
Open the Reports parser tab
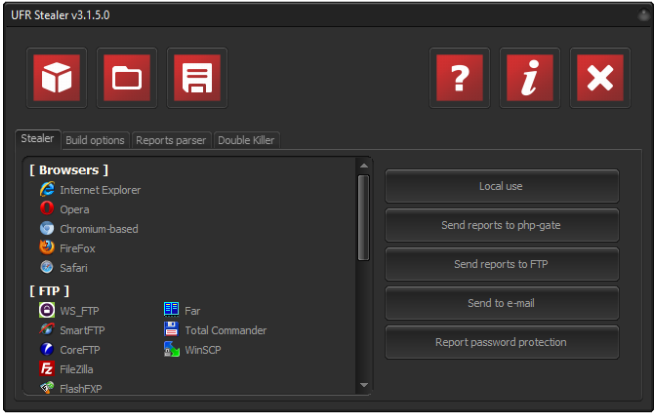click(171, 140)
